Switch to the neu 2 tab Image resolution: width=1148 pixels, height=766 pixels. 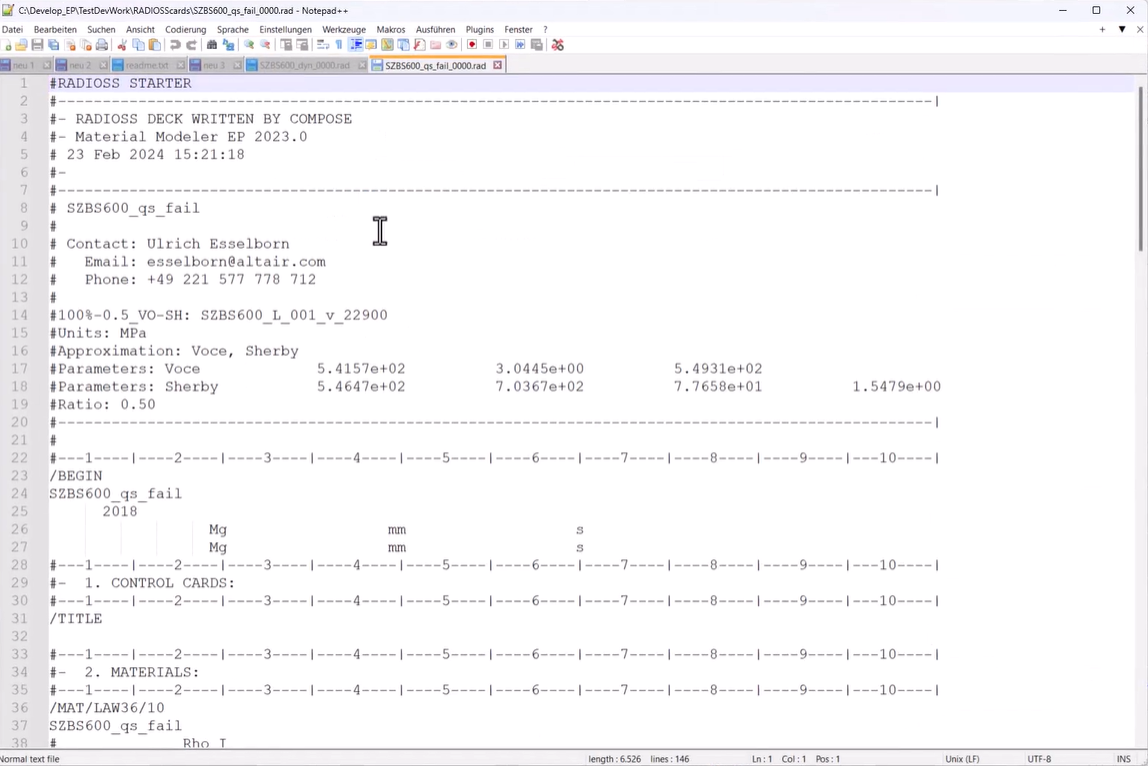pyautogui.click(x=79, y=65)
